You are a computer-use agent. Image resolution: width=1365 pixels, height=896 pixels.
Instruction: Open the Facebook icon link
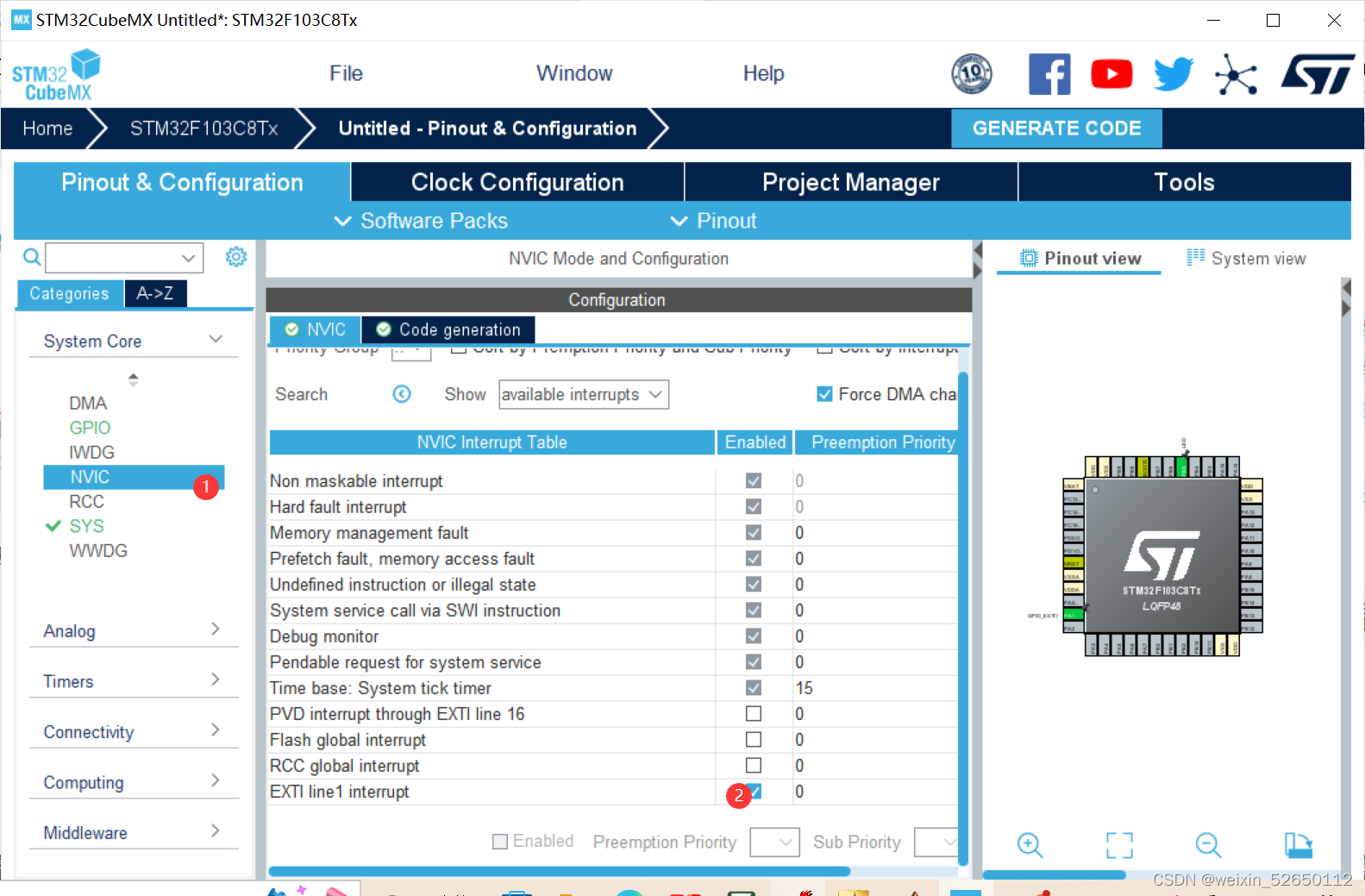1049,74
